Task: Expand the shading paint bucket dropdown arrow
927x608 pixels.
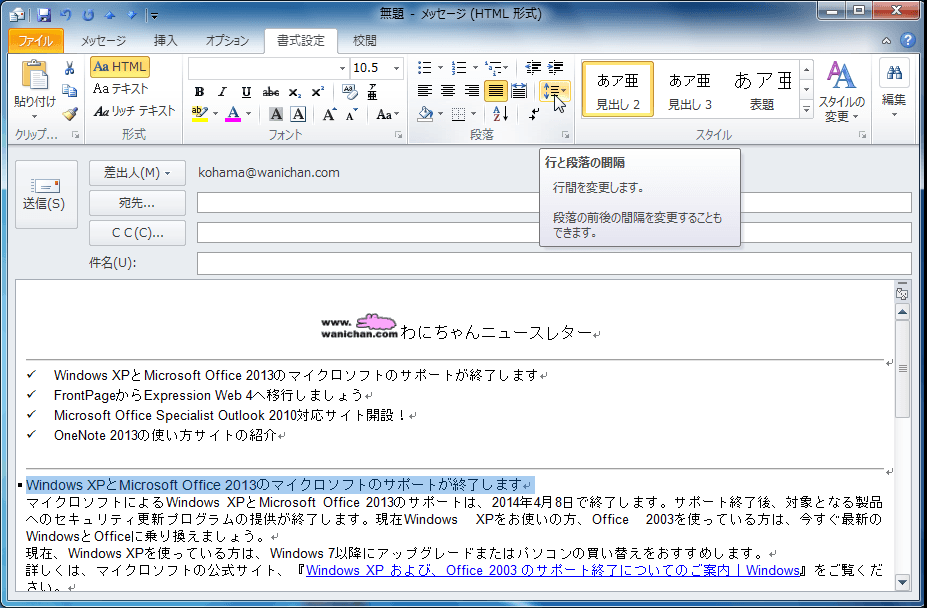Action: 440,114
